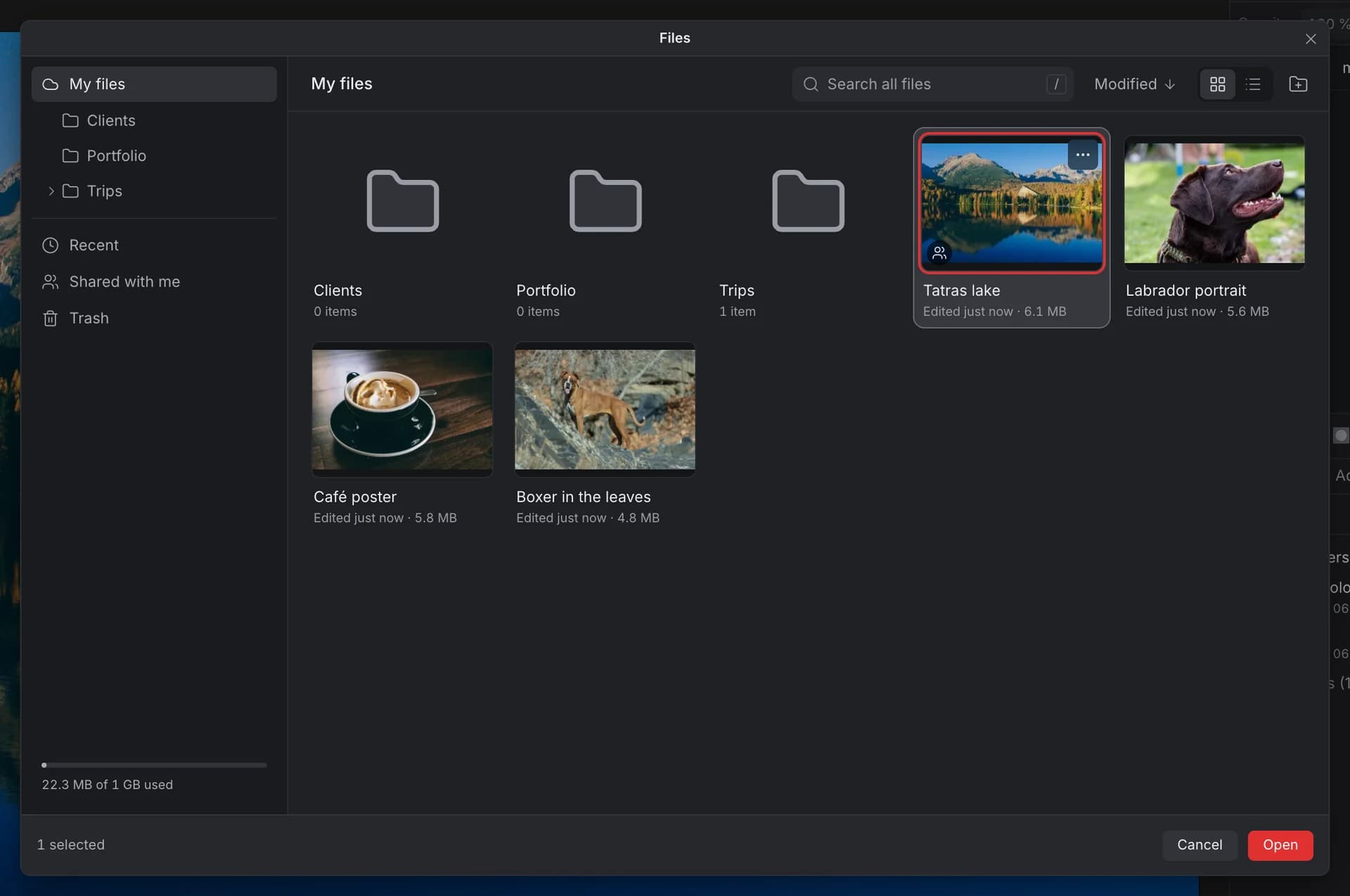Click the shared people badge on Tatras lake
Screen dimensions: 1350x896
(939, 253)
